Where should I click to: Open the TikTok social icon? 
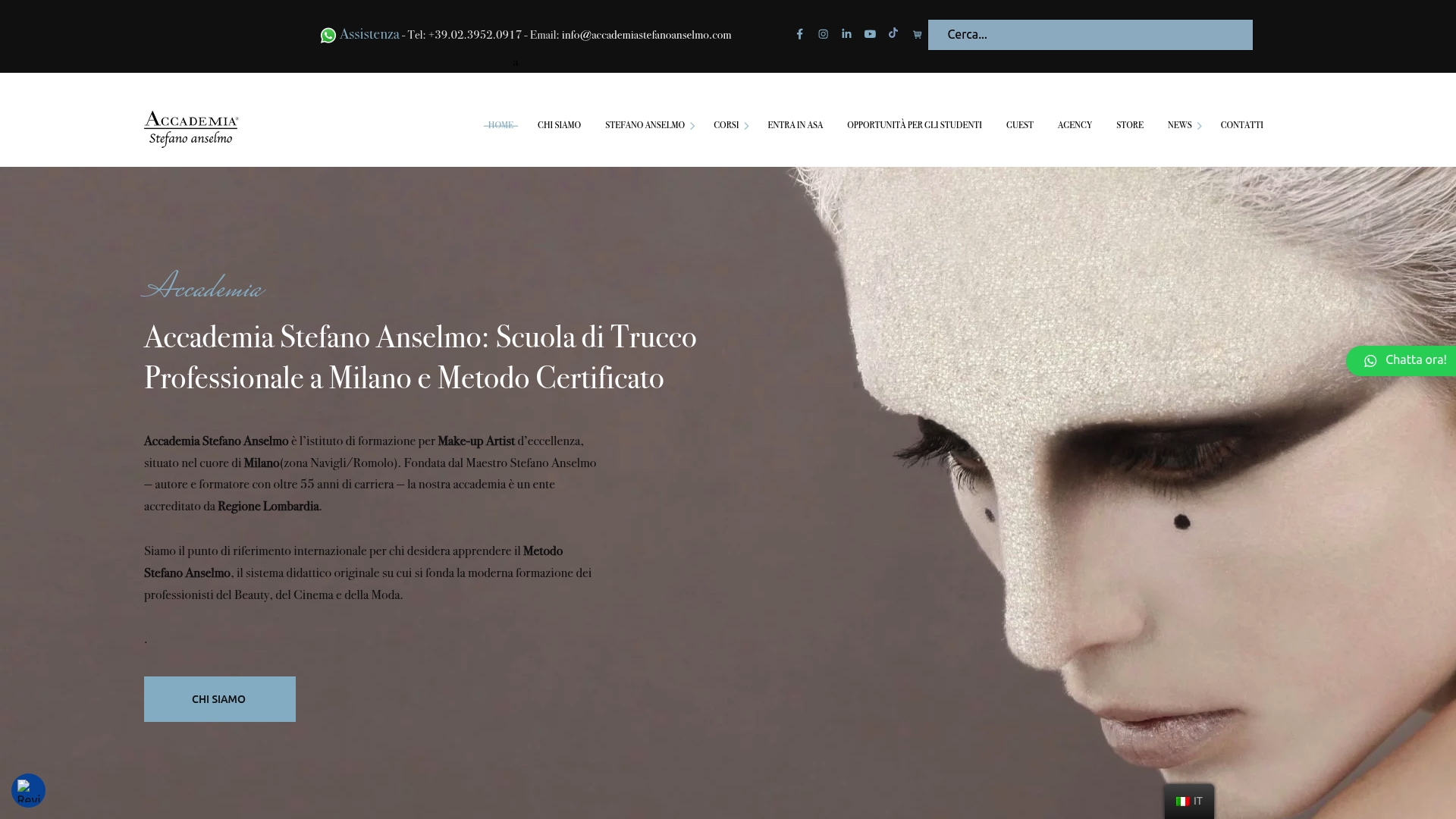point(893,33)
